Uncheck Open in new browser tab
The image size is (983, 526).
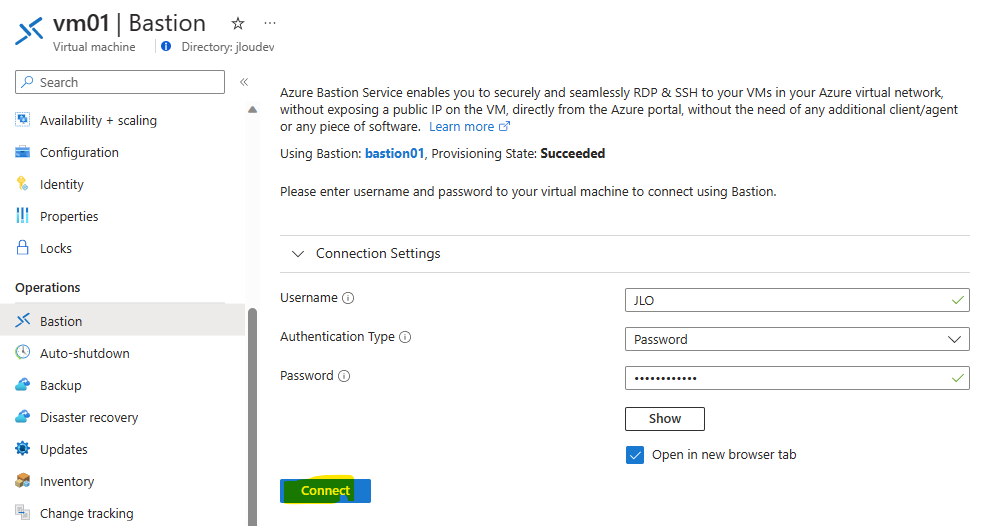(634, 455)
